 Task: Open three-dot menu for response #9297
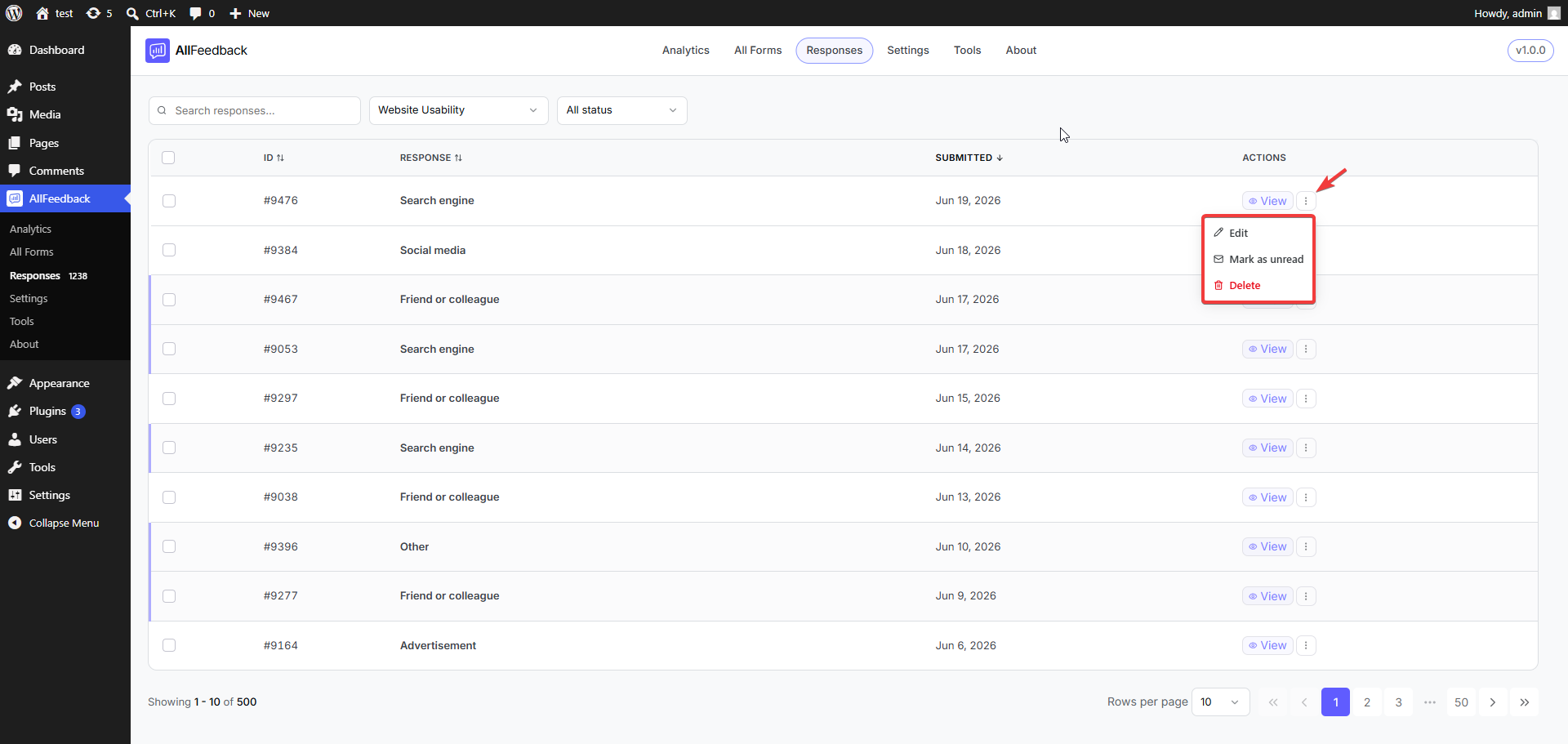pyautogui.click(x=1306, y=399)
